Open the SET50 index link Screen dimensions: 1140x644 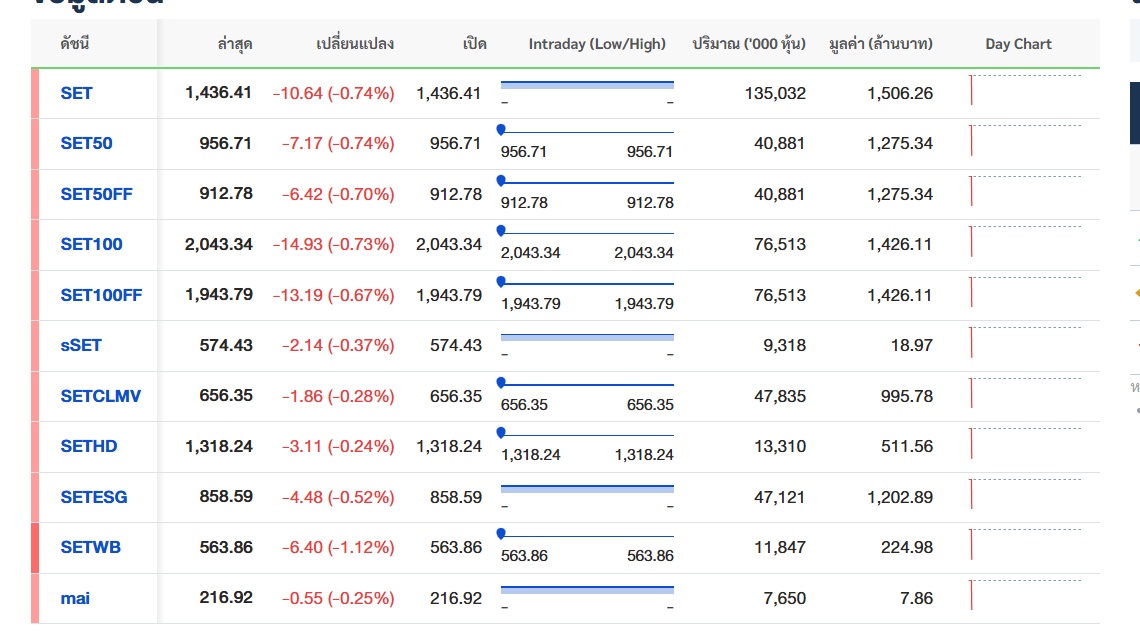(x=86, y=143)
